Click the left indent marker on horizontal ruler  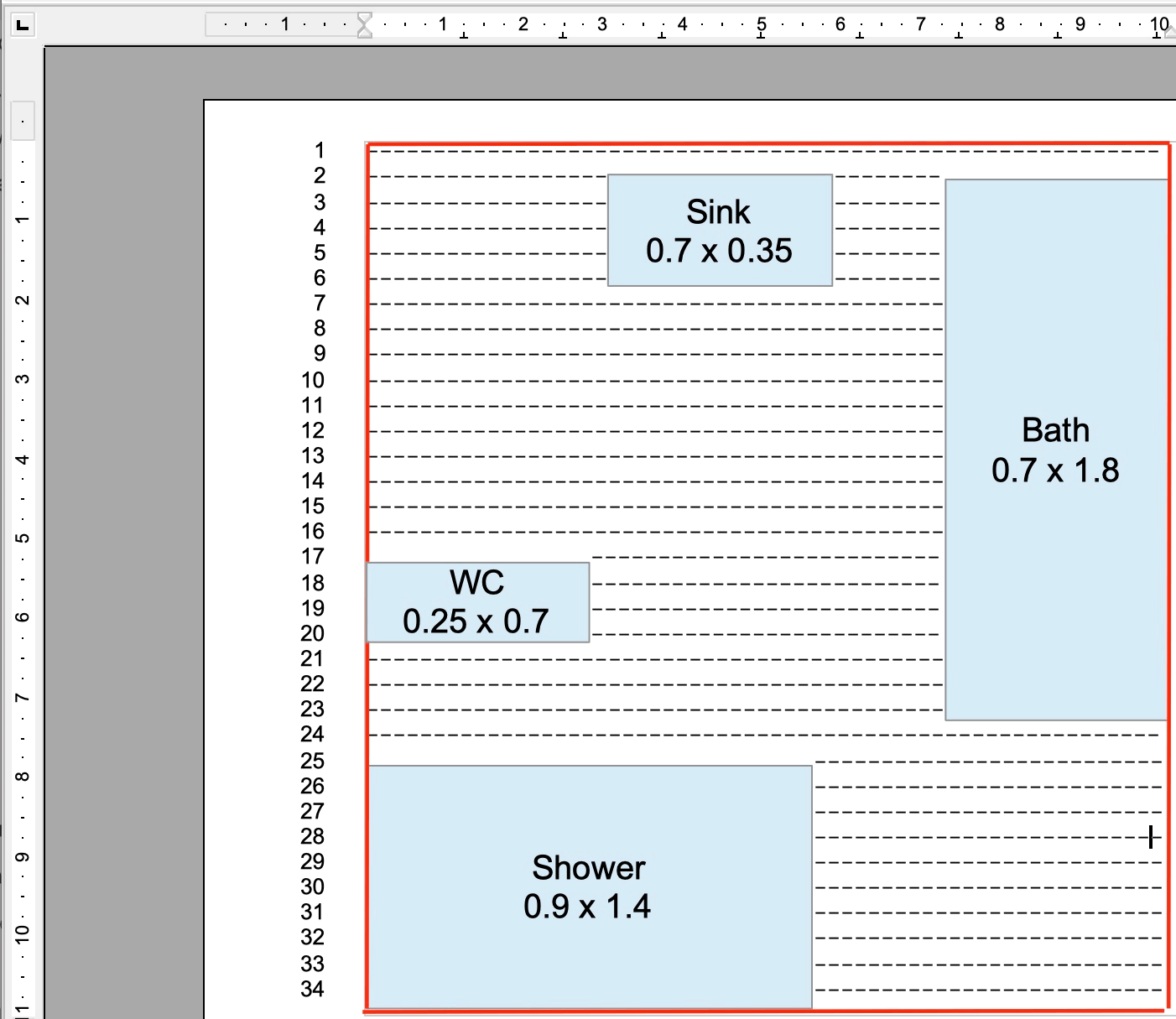pyautogui.click(x=364, y=25)
